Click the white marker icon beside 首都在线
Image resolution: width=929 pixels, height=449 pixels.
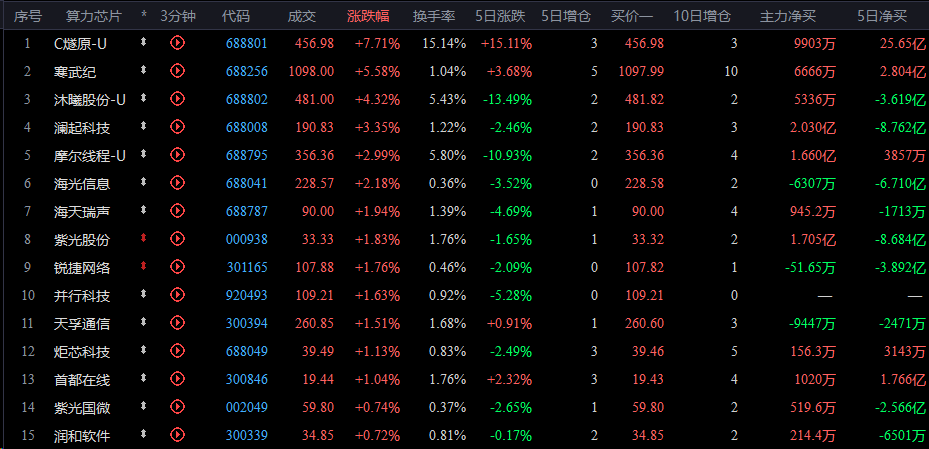tap(143, 378)
